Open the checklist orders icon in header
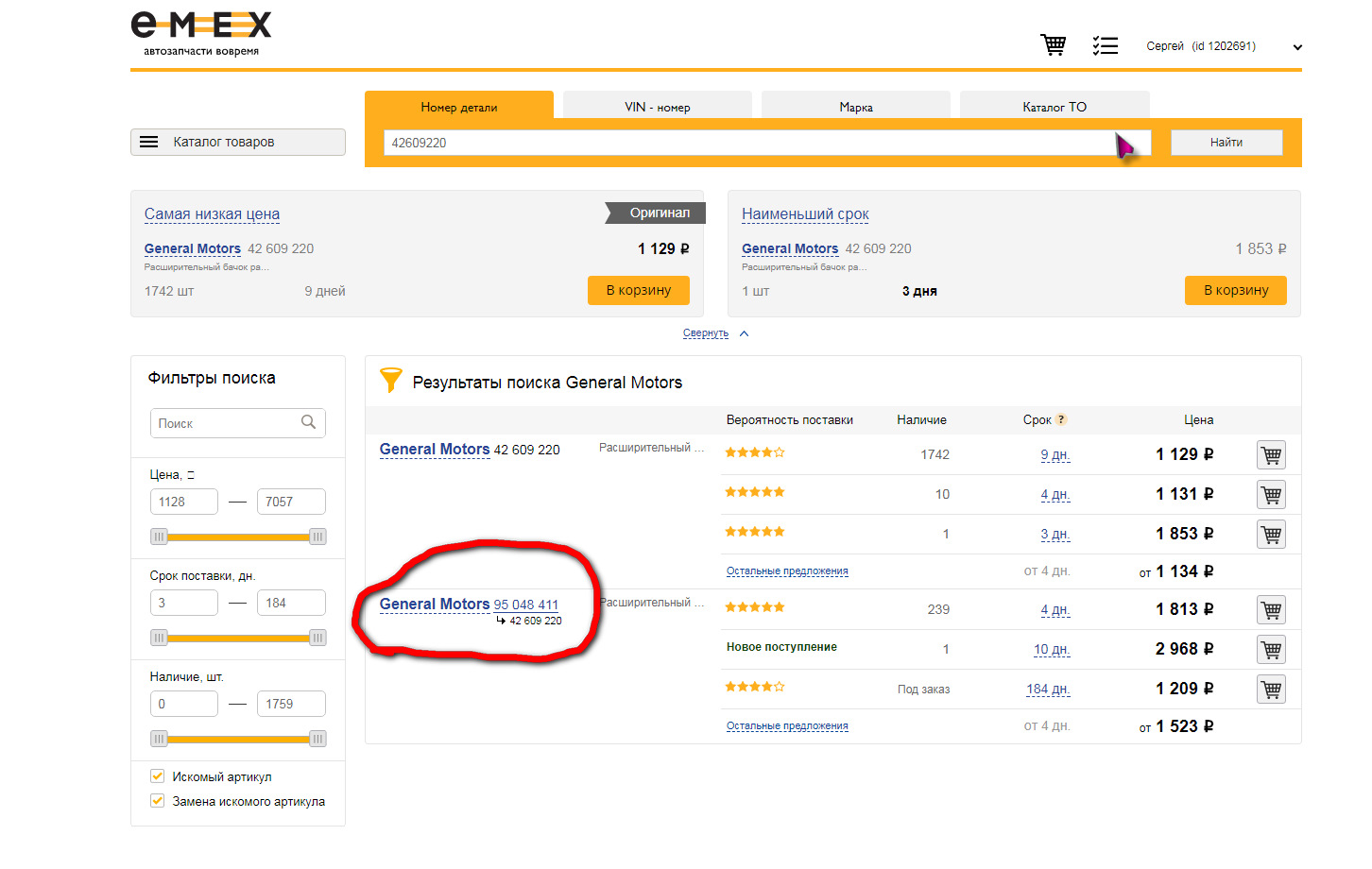The width and height of the screenshot is (1372, 869). coord(1106,45)
